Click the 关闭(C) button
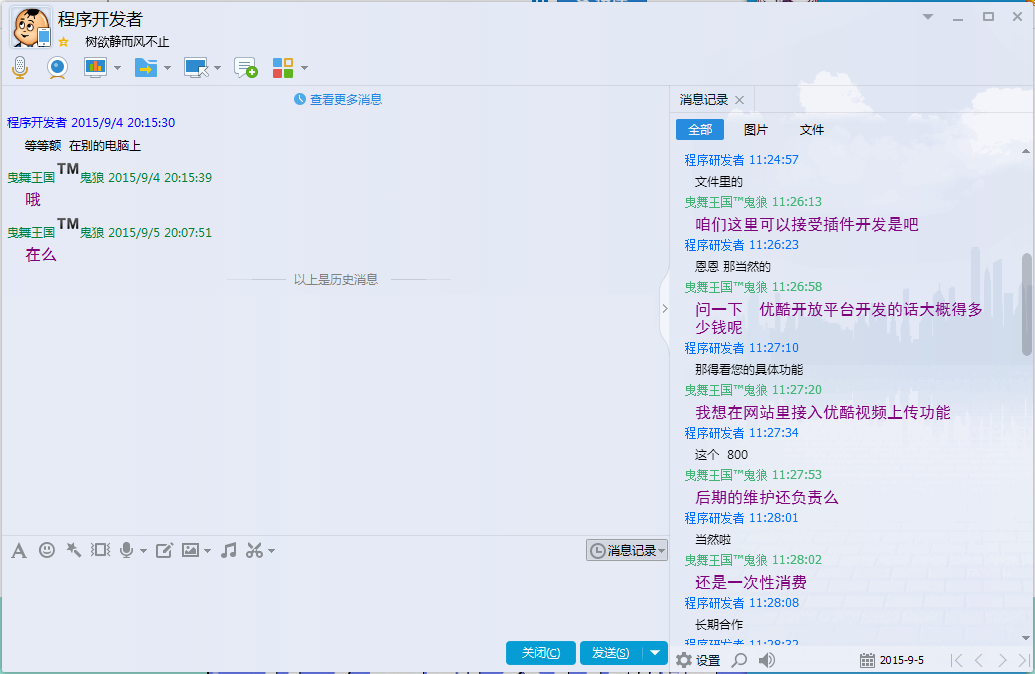Viewport: 1035px width, 674px height. point(541,653)
